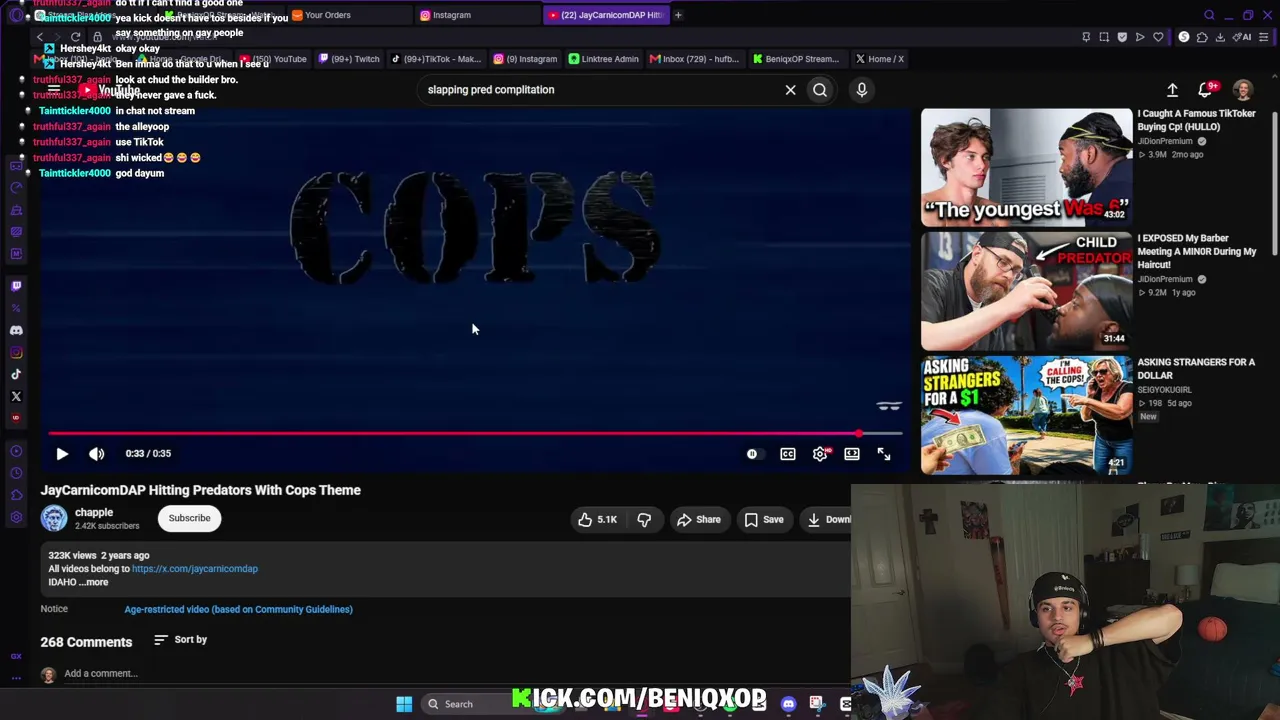Screen dimensions: 1280x720
Task: Open Twitch in the browser sidebar
Action: [16, 286]
